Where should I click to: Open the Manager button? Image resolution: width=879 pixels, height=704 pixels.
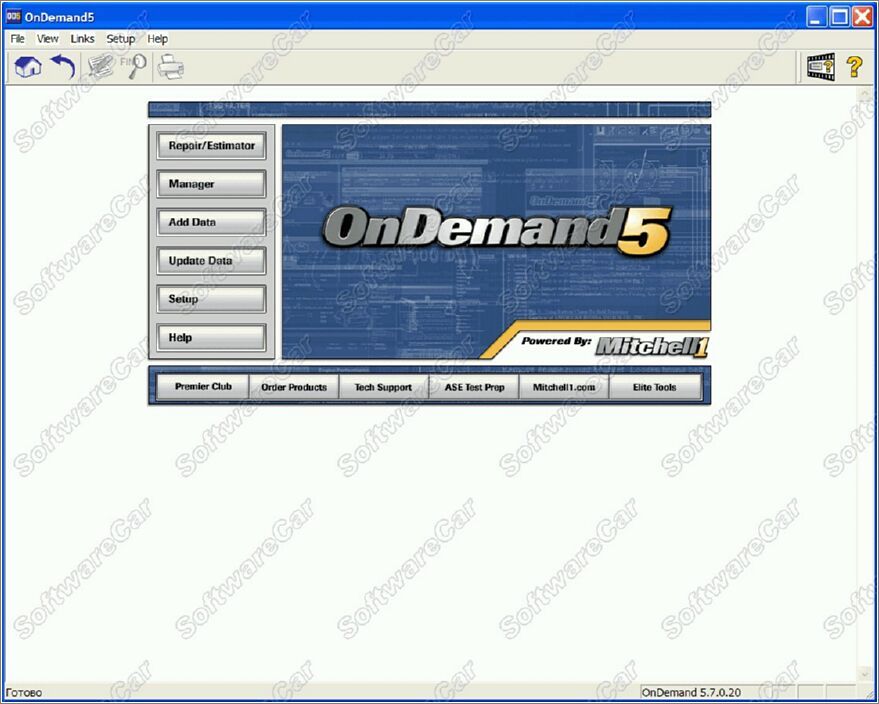211,184
